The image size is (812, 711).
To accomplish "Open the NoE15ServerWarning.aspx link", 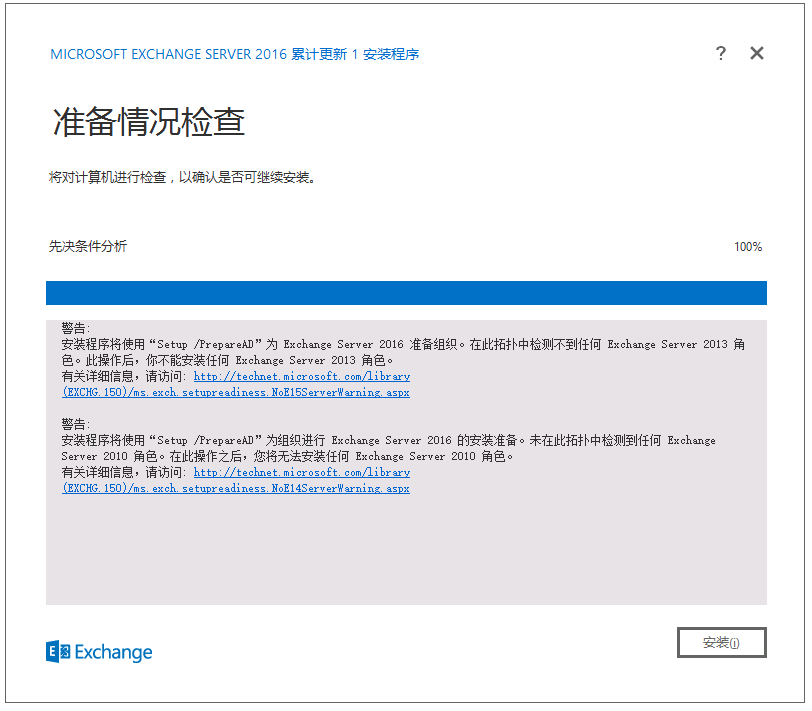I will (x=235, y=393).
